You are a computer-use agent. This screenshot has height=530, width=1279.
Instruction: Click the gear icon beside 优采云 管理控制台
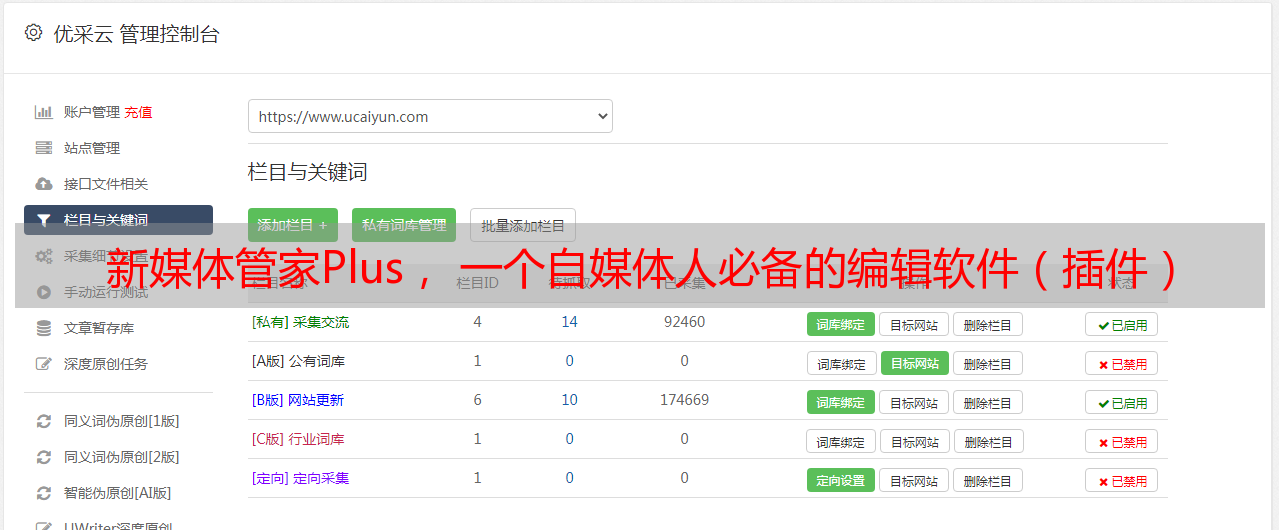point(33,33)
